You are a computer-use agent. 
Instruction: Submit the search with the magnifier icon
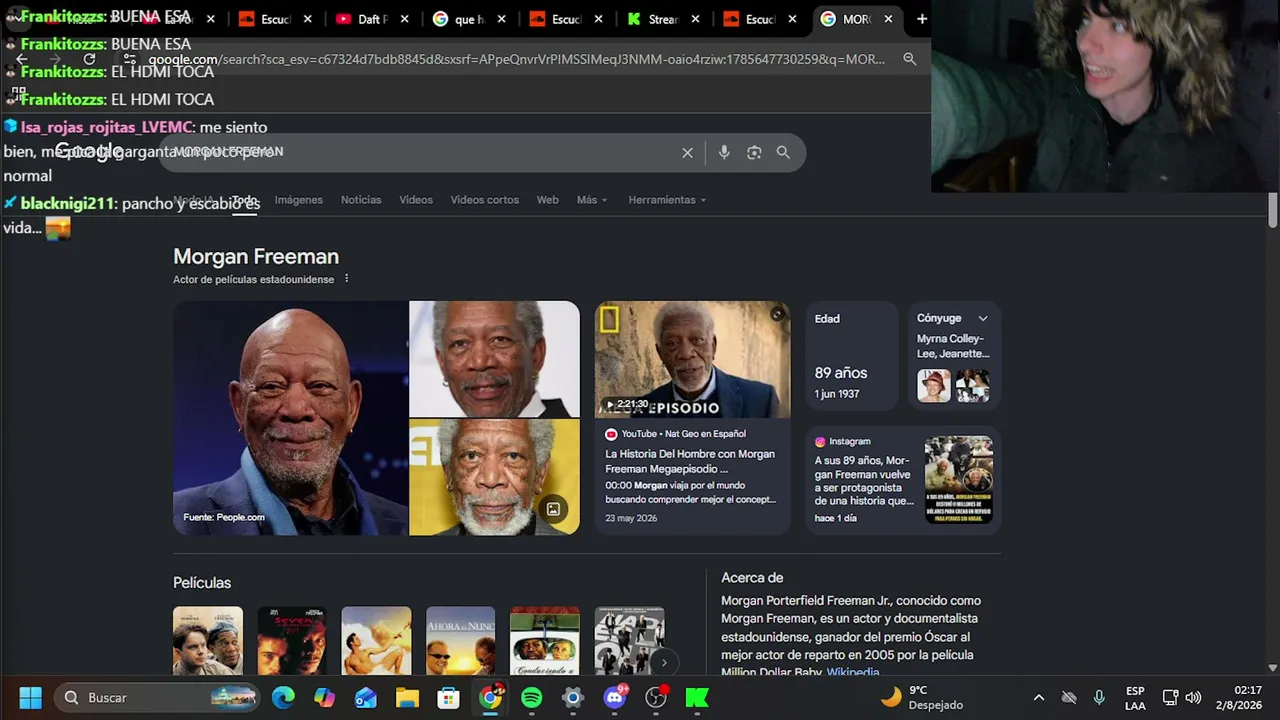point(783,152)
